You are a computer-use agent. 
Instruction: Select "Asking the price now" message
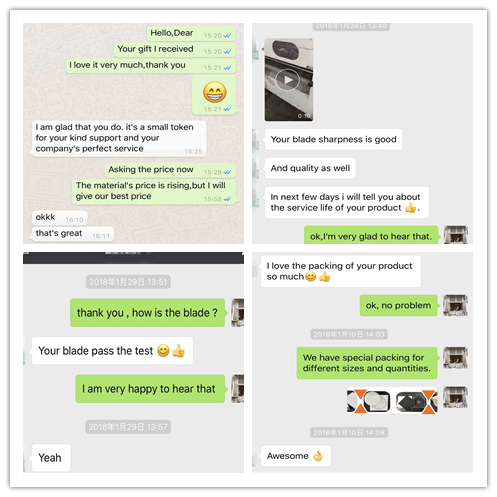pyautogui.click(x=170, y=170)
